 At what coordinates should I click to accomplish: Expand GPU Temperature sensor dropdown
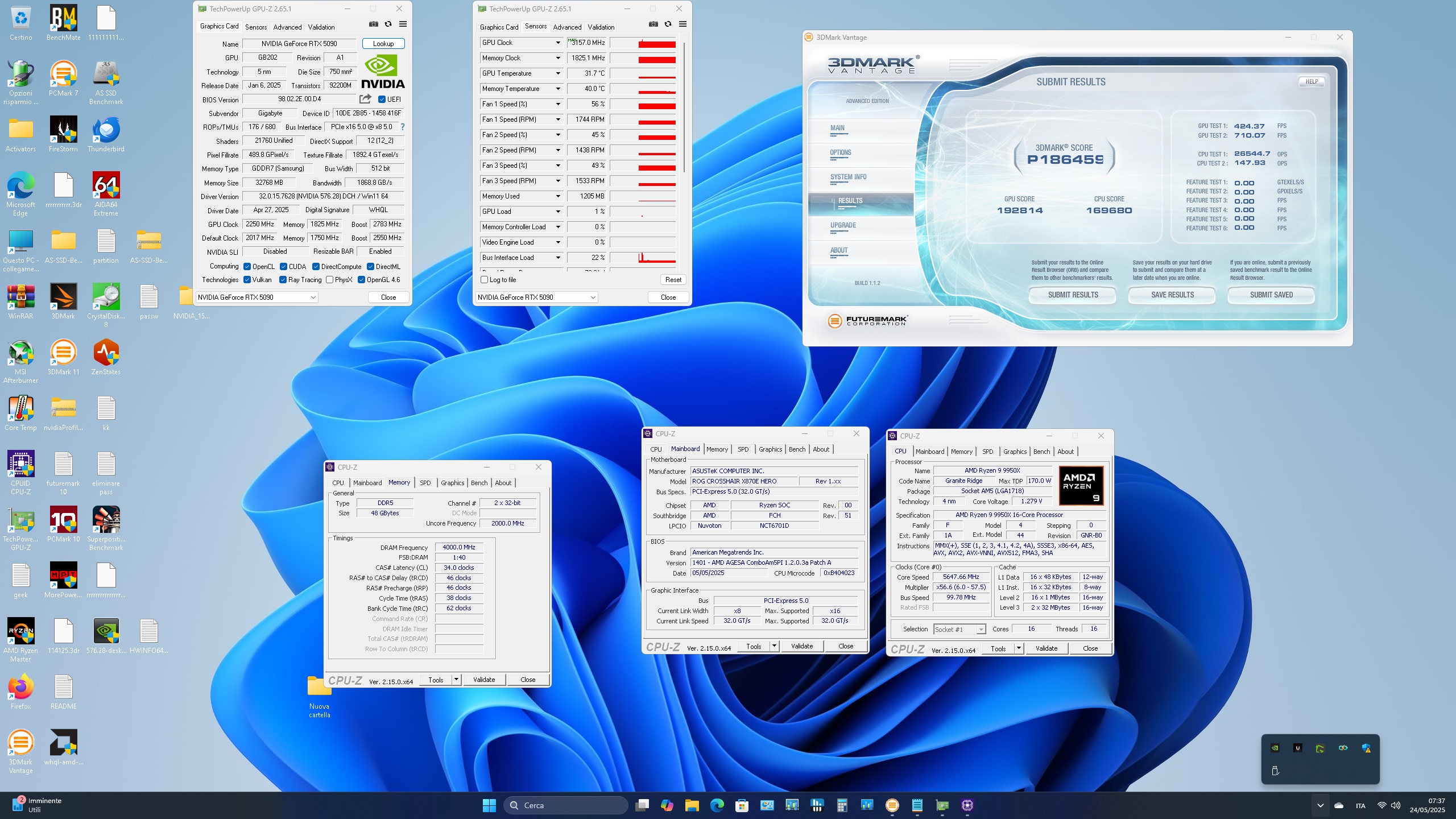[x=558, y=73]
